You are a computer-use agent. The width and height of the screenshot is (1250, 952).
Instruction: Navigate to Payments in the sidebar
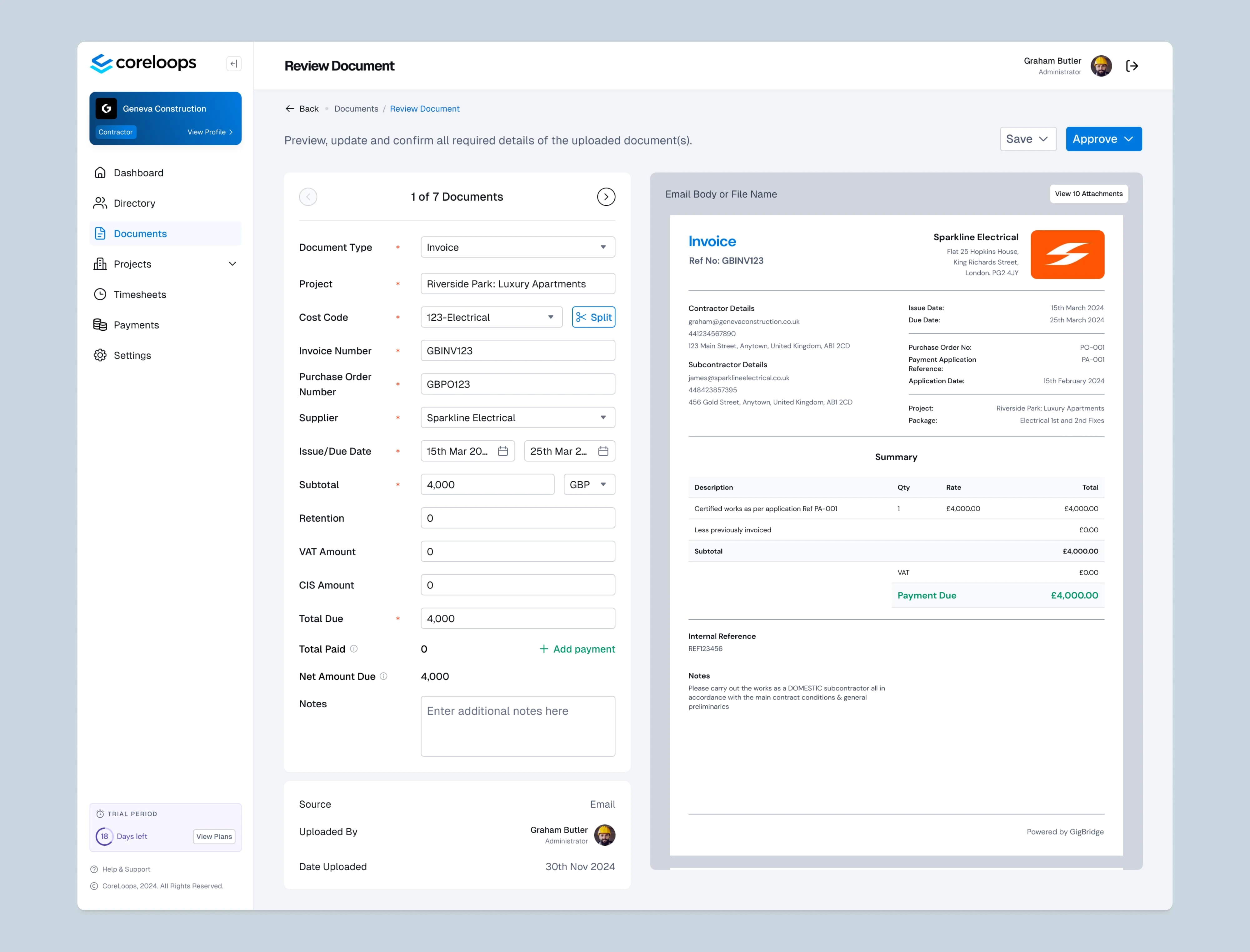click(x=136, y=325)
